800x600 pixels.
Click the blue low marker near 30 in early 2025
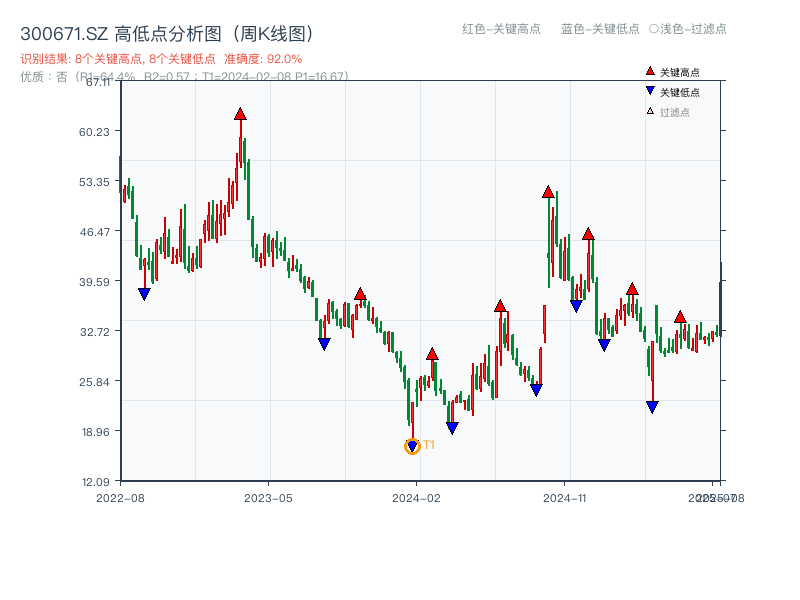click(604, 345)
